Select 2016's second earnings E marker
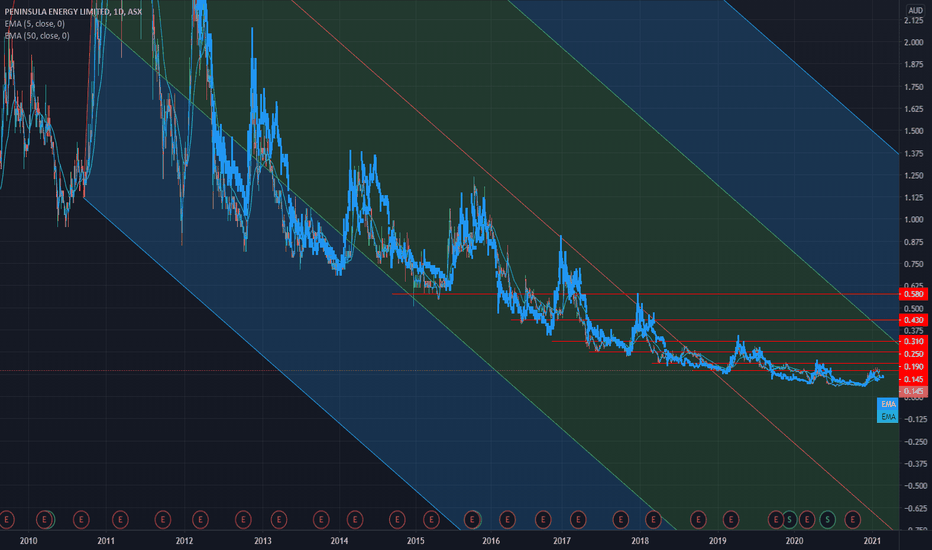 pyautogui.click(x=543, y=520)
